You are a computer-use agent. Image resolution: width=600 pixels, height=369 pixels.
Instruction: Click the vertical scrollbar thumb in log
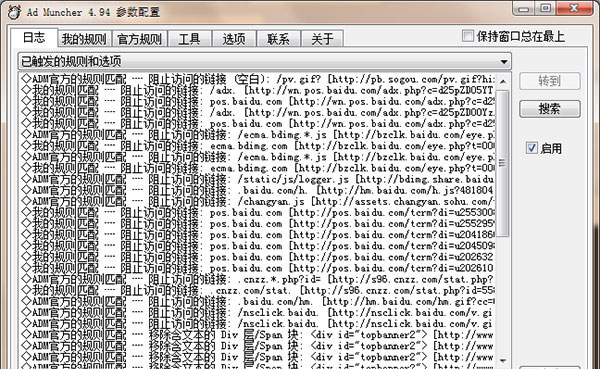point(503,163)
